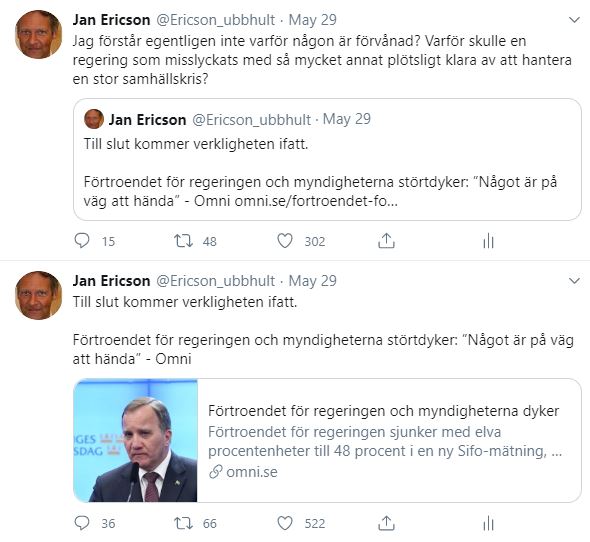This screenshot has width=590, height=542.
Task: Like the second tweet with 522 likes
Action: tap(285, 523)
